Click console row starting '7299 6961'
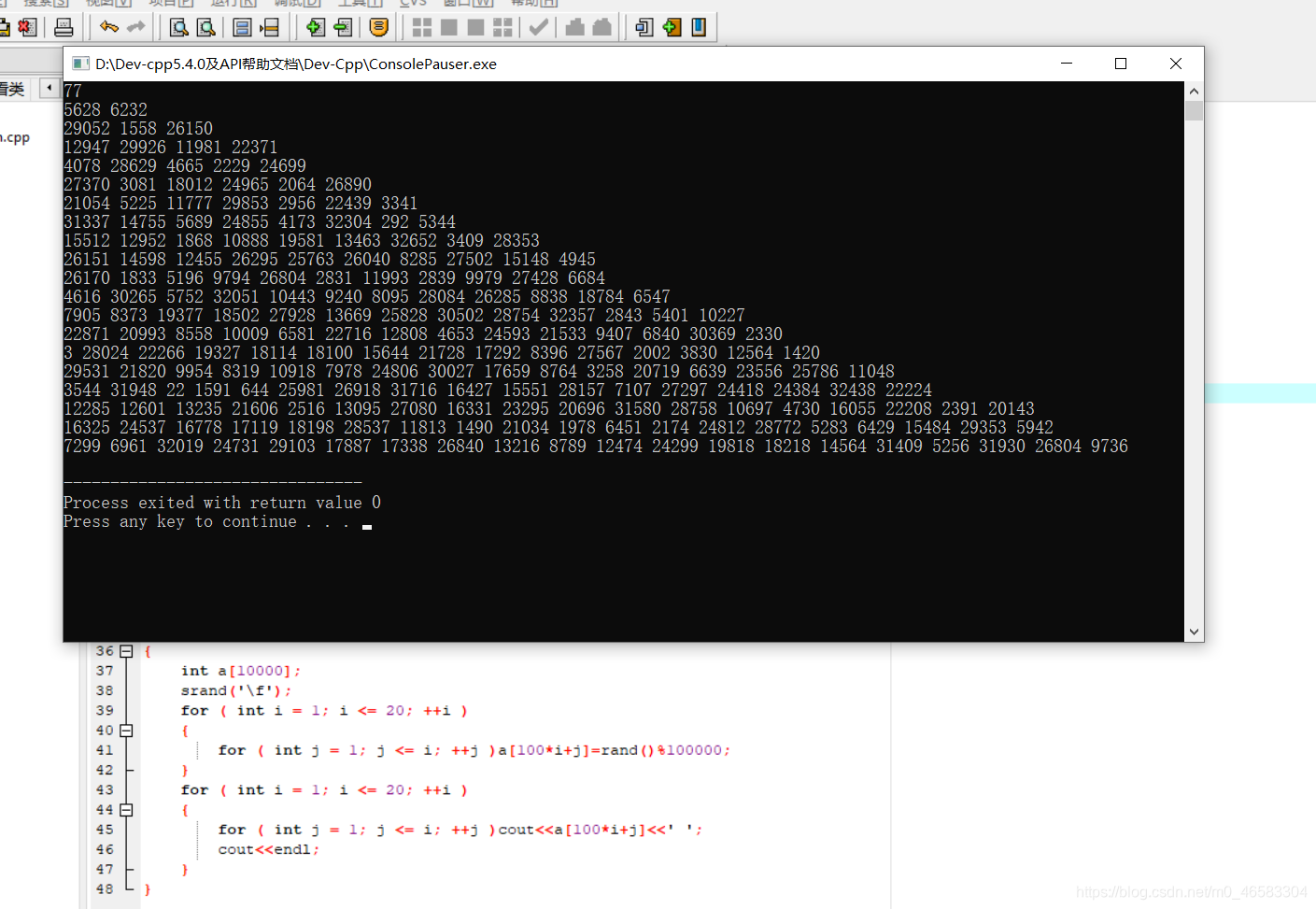The width and height of the screenshot is (1316, 909). (596, 447)
